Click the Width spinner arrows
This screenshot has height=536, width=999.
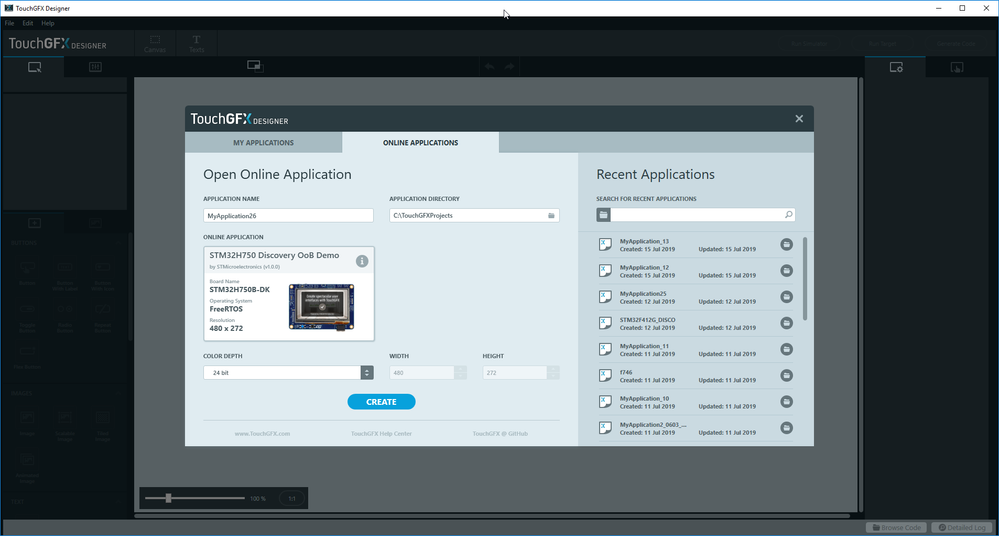(x=461, y=373)
